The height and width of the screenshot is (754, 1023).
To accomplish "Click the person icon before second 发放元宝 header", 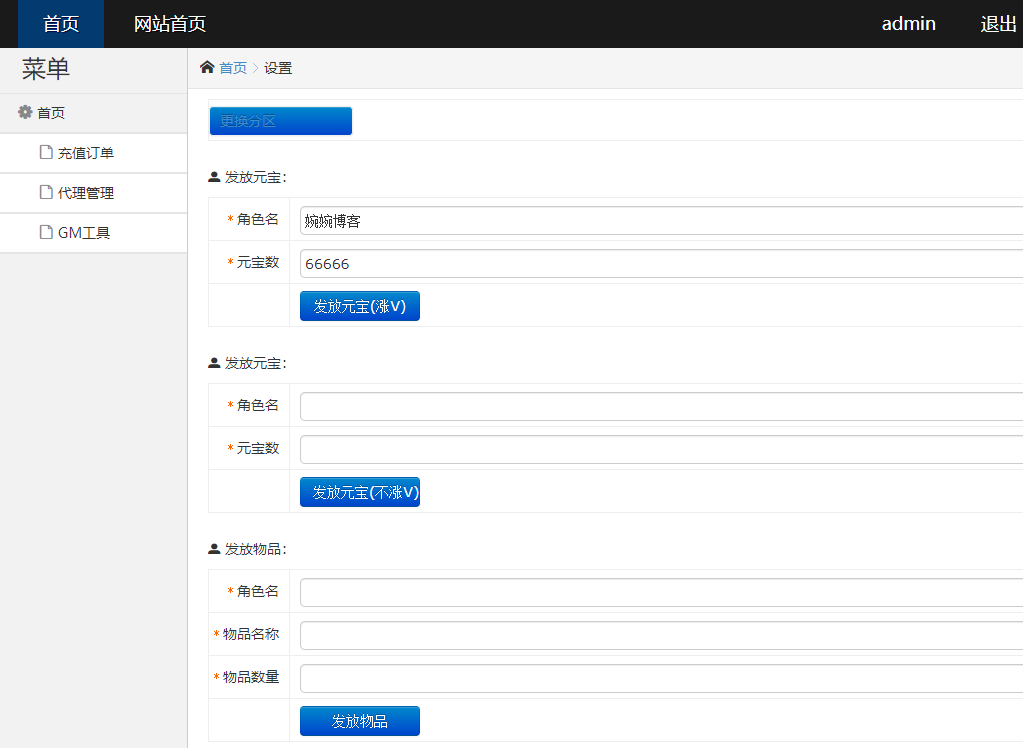I will 213,362.
